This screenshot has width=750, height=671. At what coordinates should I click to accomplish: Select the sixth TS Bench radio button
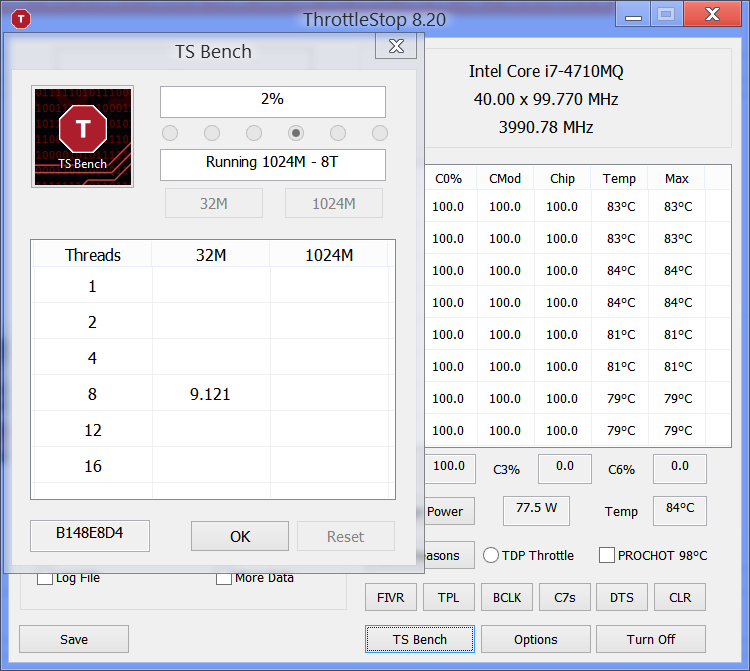point(380,133)
